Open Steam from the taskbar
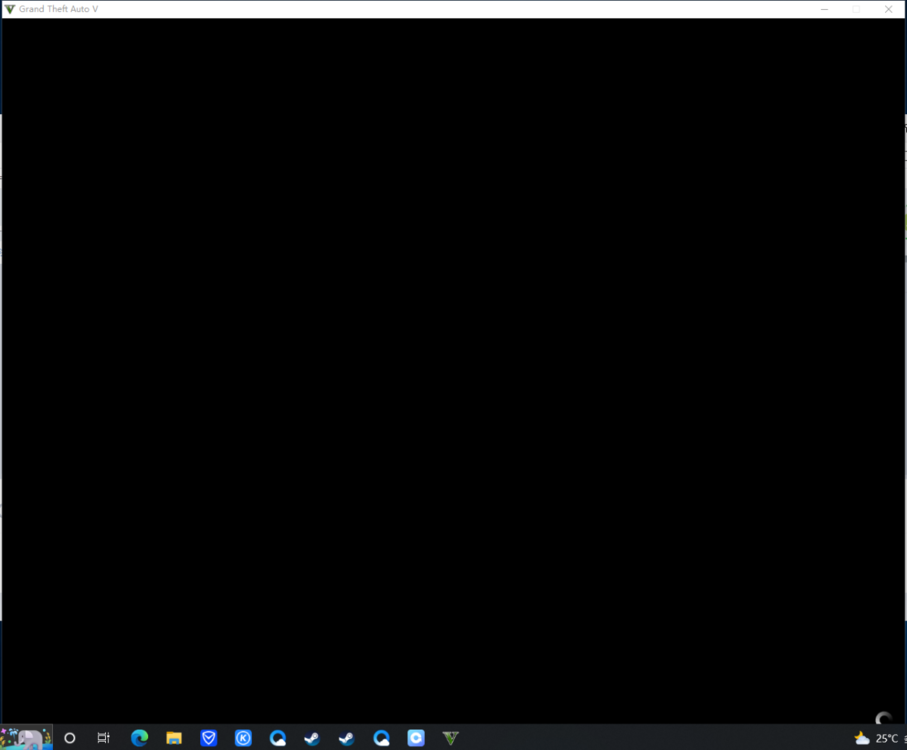This screenshot has height=750, width=907. click(x=311, y=738)
